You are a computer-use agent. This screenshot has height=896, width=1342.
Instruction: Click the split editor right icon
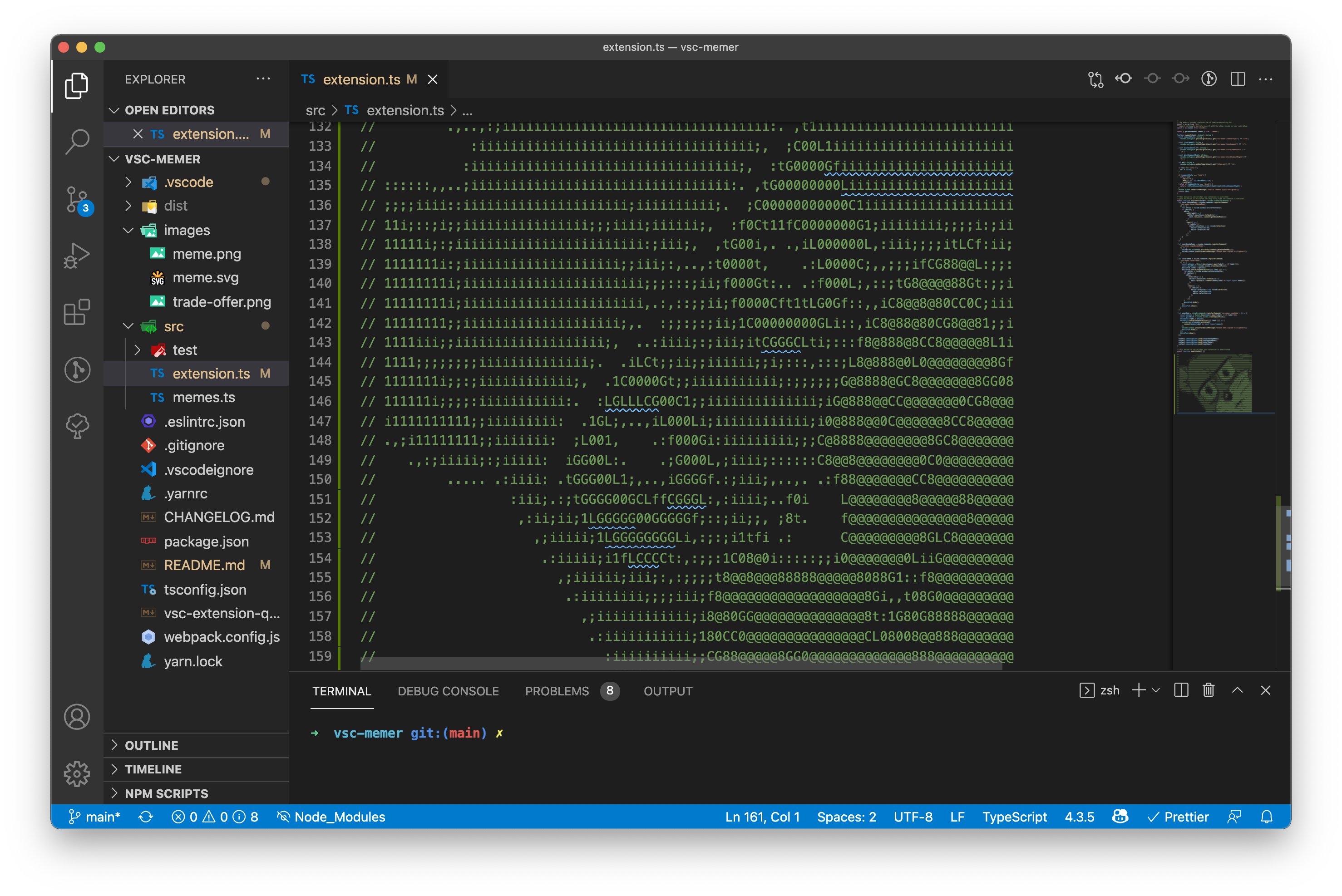1238,79
